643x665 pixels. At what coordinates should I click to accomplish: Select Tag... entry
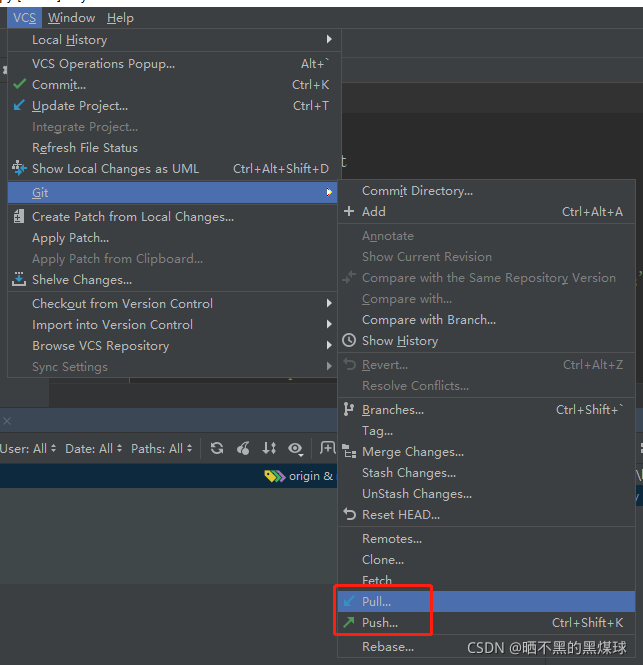pyautogui.click(x=486, y=430)
